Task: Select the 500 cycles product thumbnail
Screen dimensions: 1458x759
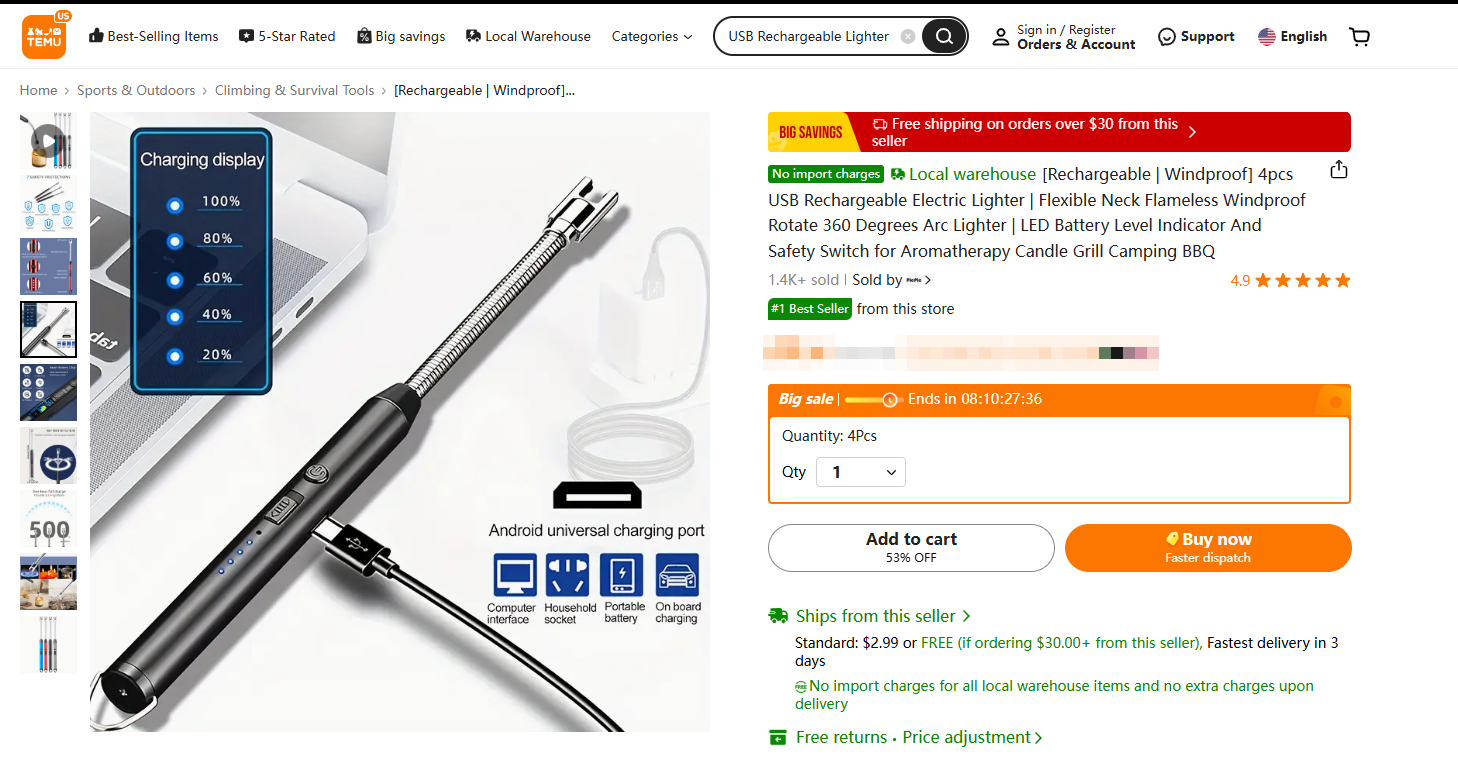Action: 48,519
